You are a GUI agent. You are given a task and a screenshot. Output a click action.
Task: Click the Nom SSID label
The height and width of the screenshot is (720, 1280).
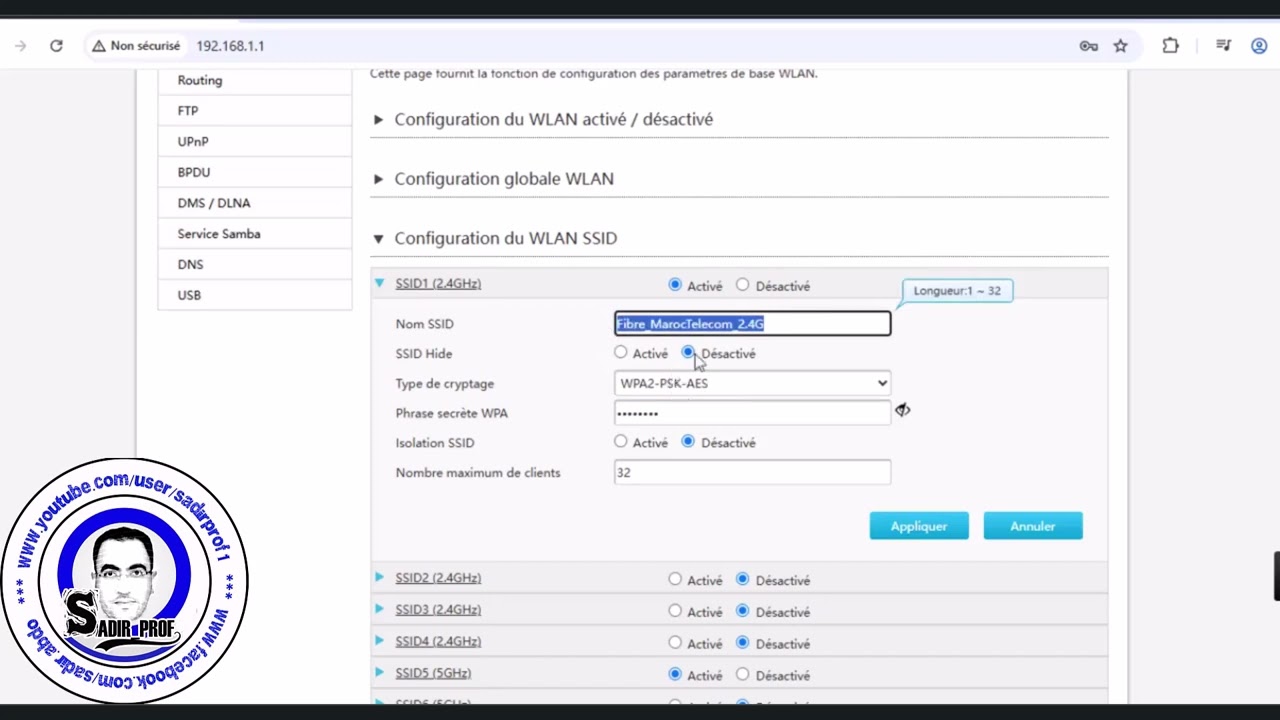tap(424, 324)
